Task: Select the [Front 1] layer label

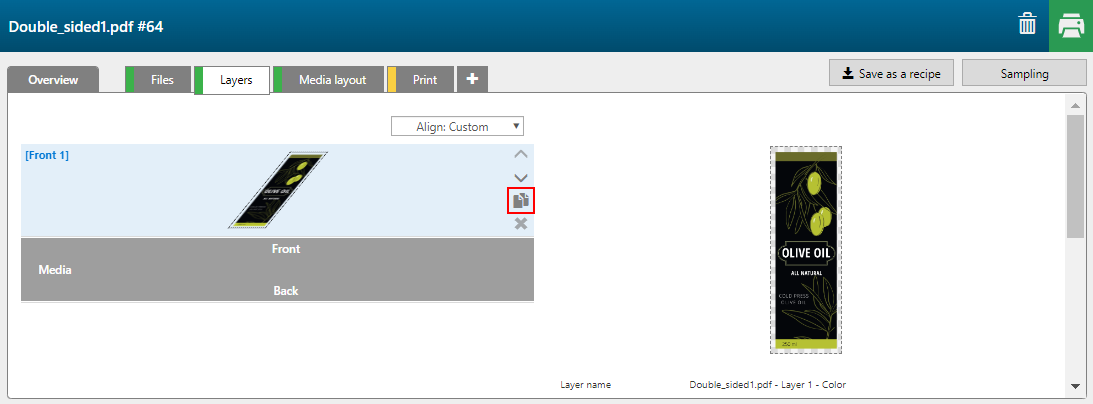Action: coord(47,155)
